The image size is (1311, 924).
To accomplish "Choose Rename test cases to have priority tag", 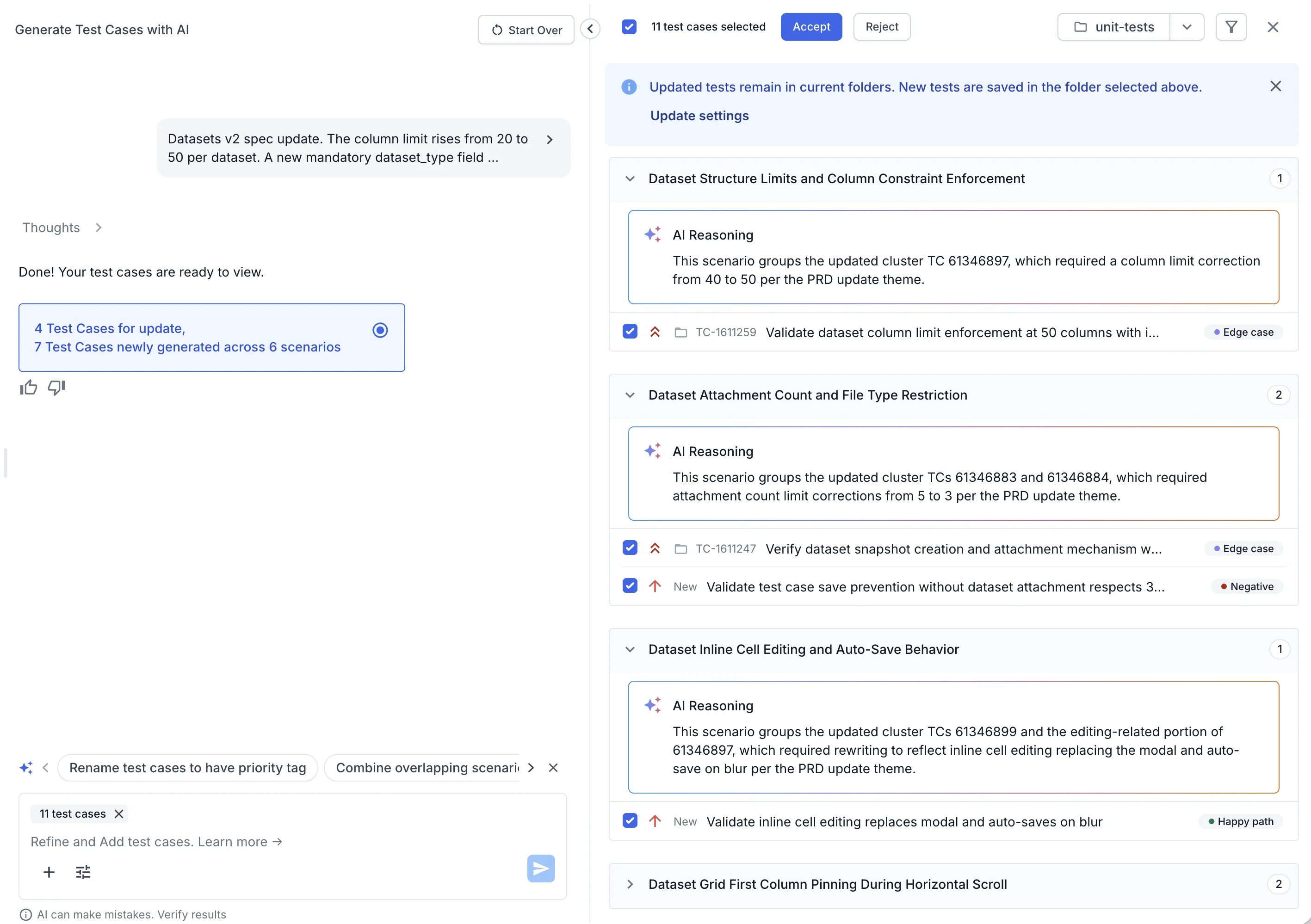I will (187, 768).
